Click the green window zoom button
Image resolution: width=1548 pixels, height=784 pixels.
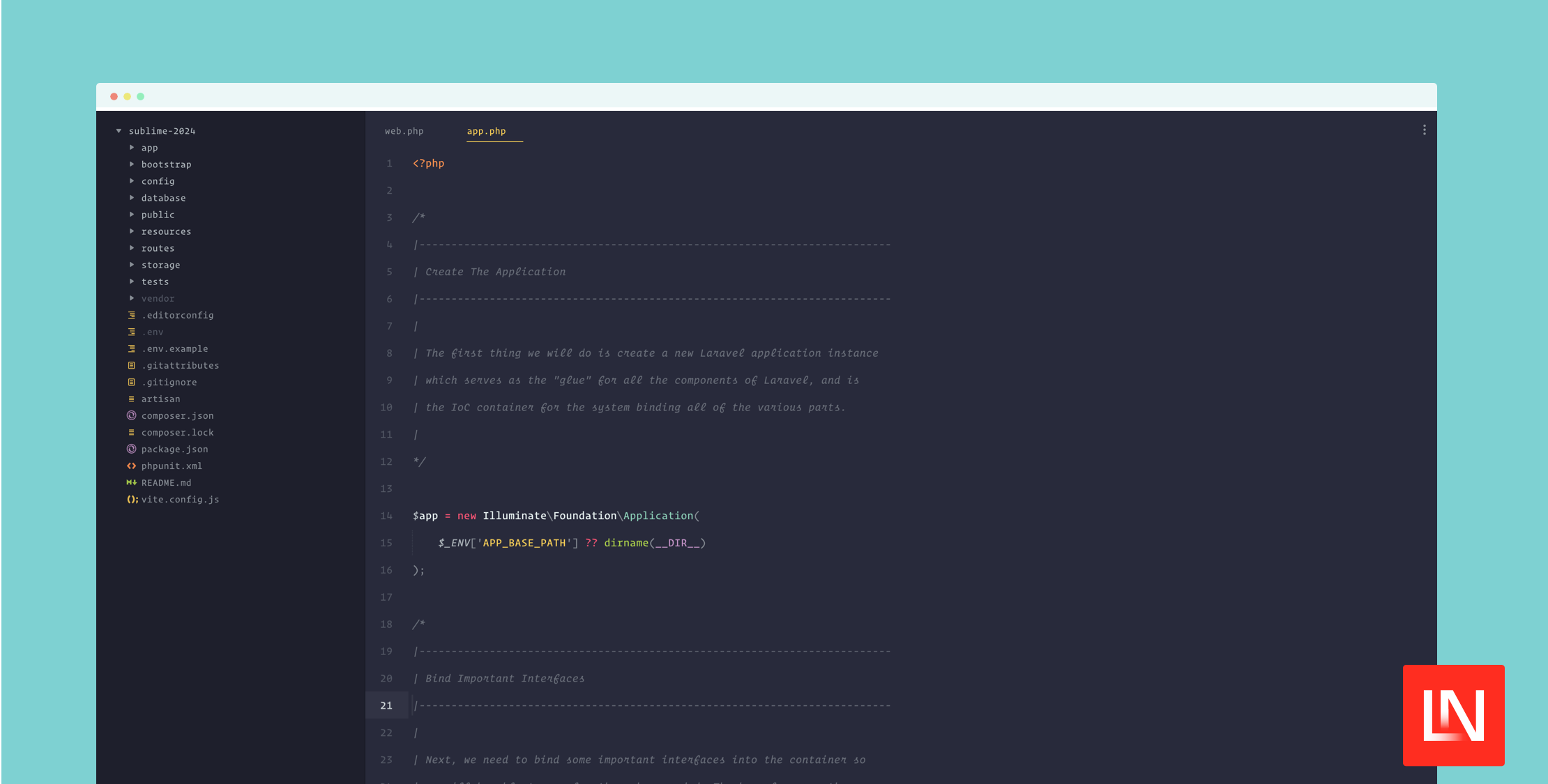(140, 97)
